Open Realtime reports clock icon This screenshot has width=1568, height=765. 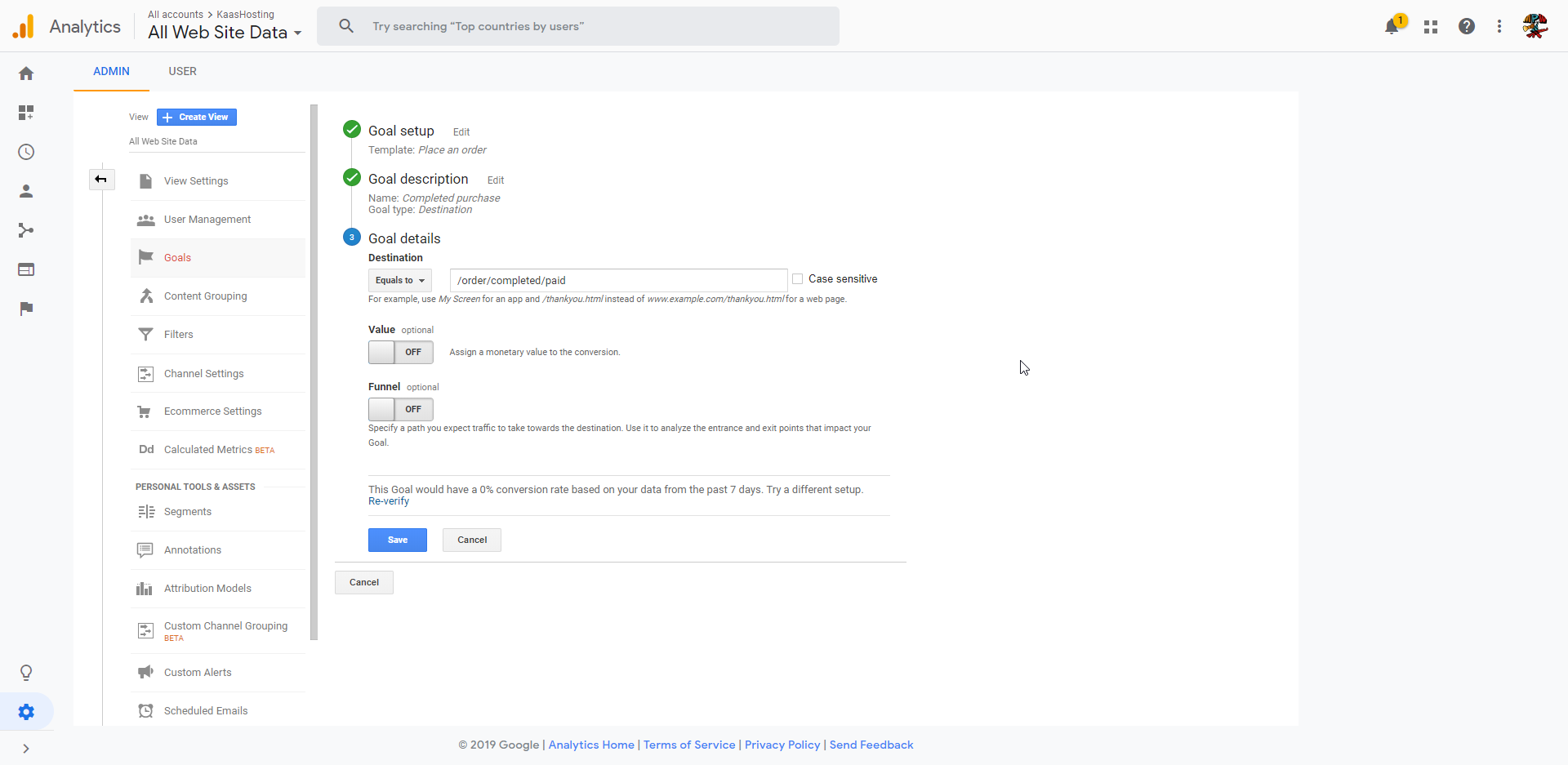tap(26, 152)
